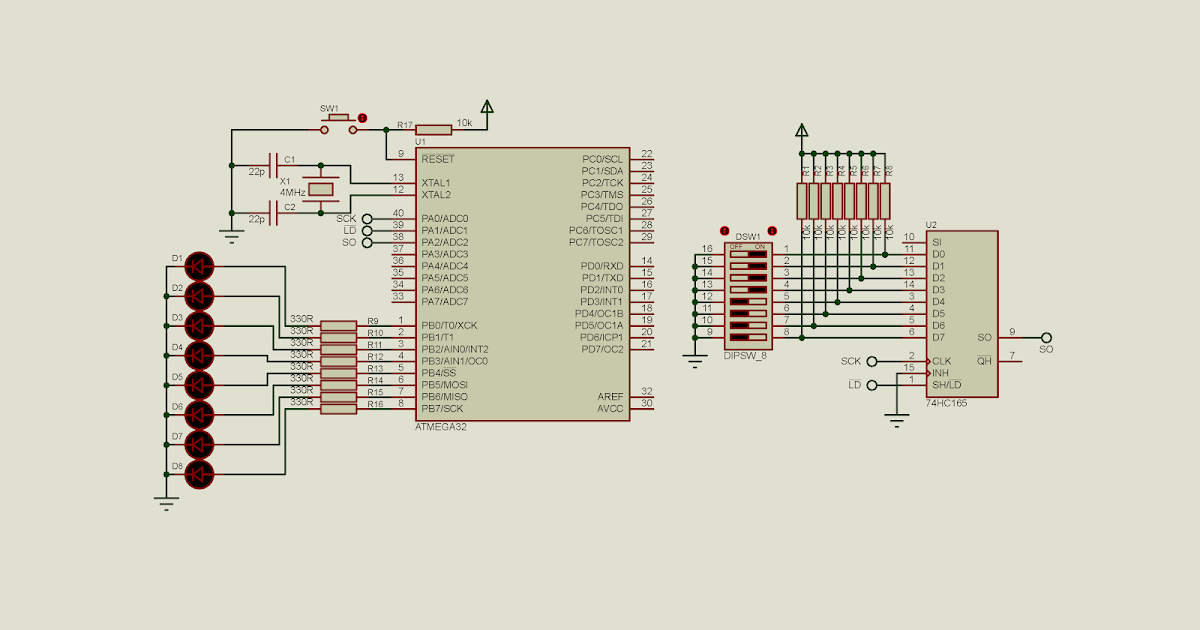1200x630 pixels.
Task: Select 330R resistor R9
Action: (338, 325)
